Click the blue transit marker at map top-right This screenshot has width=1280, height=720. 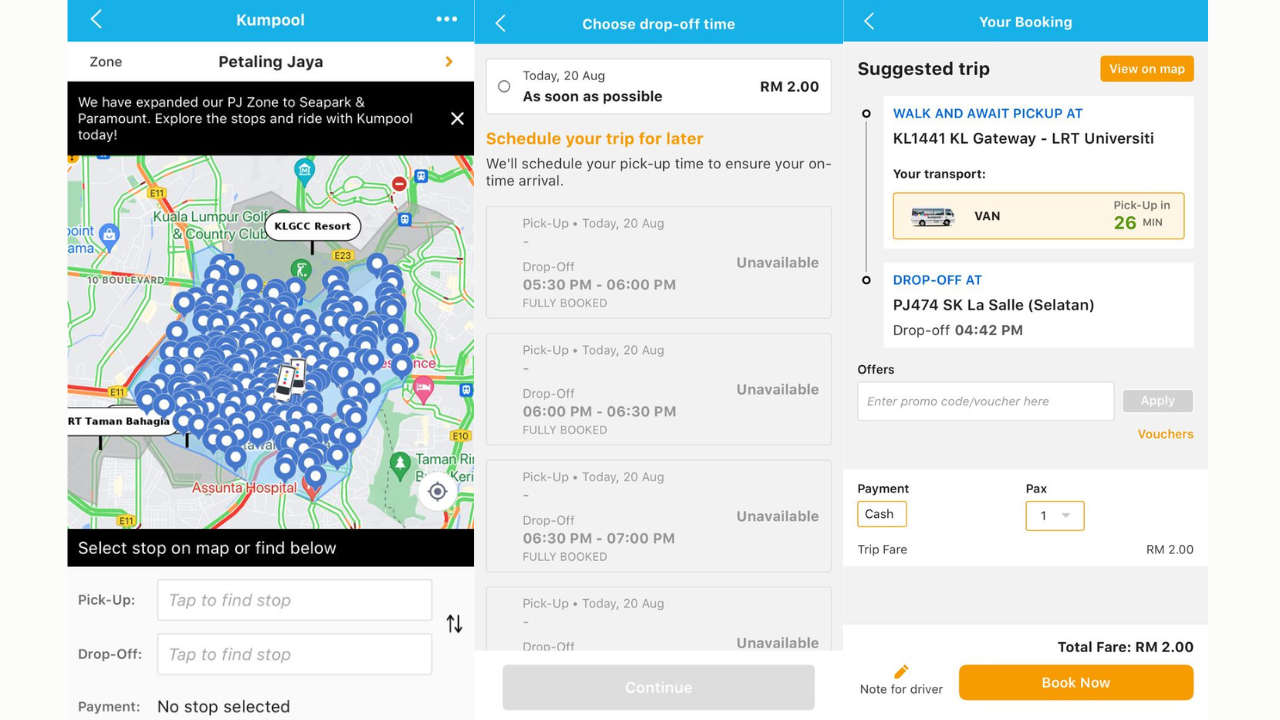pos(422,177)
